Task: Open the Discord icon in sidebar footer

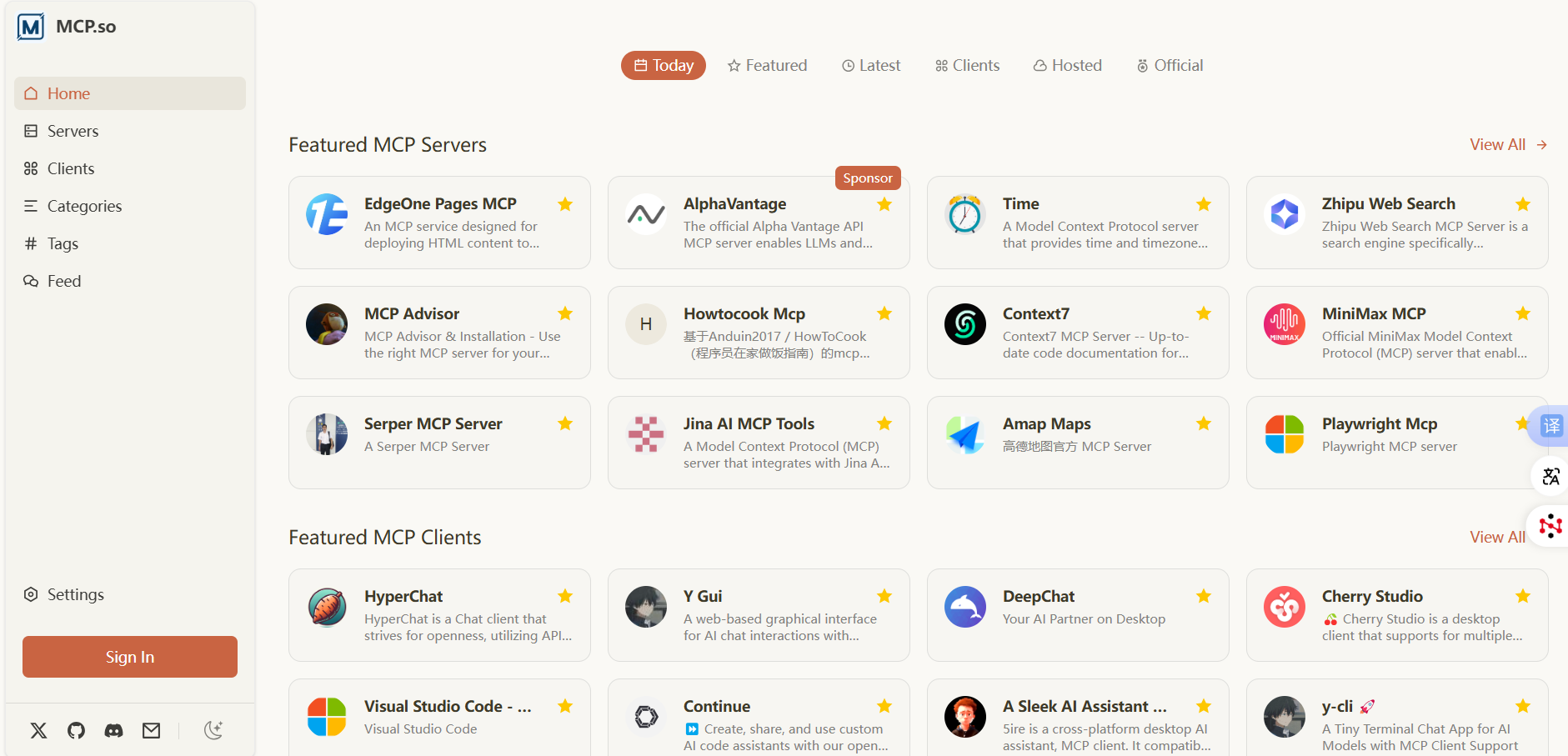Action: point(113,731)
